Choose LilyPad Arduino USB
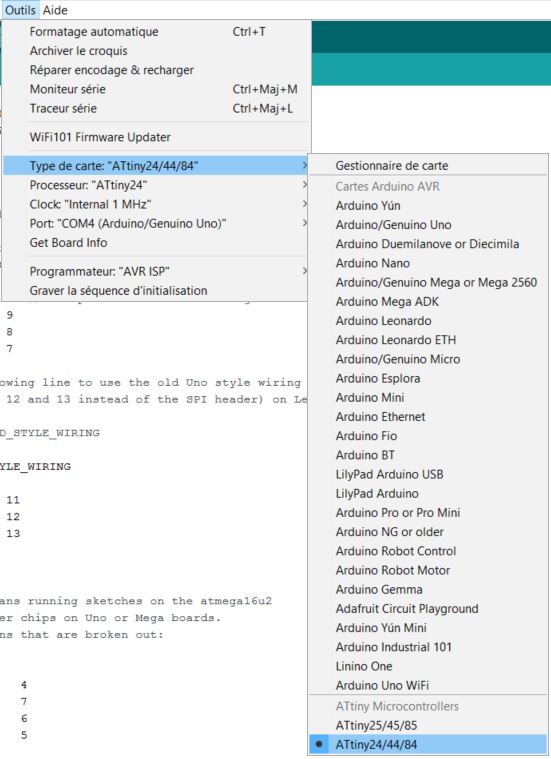The width and height of the screenshot is (551, 759). pyautogui.click(x=428, y=474)
